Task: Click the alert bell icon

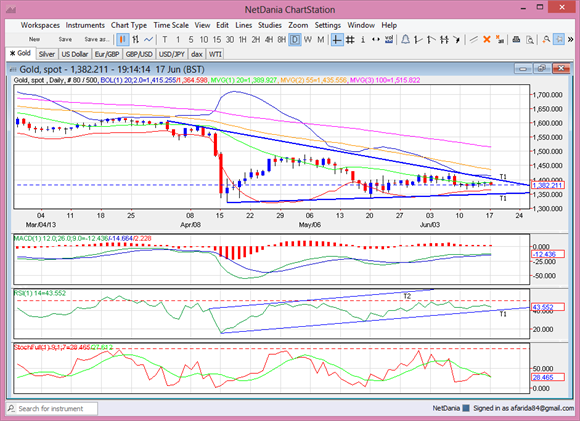Action: [405, 40]
